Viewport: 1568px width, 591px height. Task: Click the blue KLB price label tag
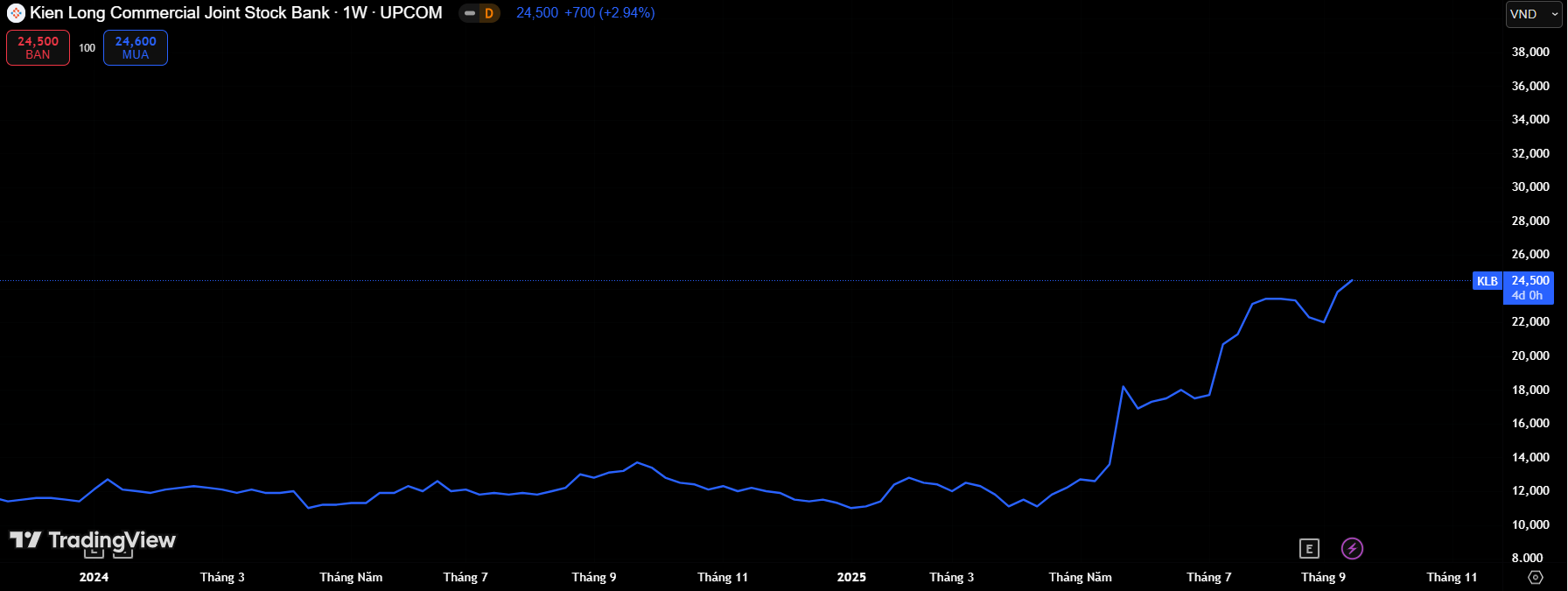pyautogui.click(x=1487, y=281)
